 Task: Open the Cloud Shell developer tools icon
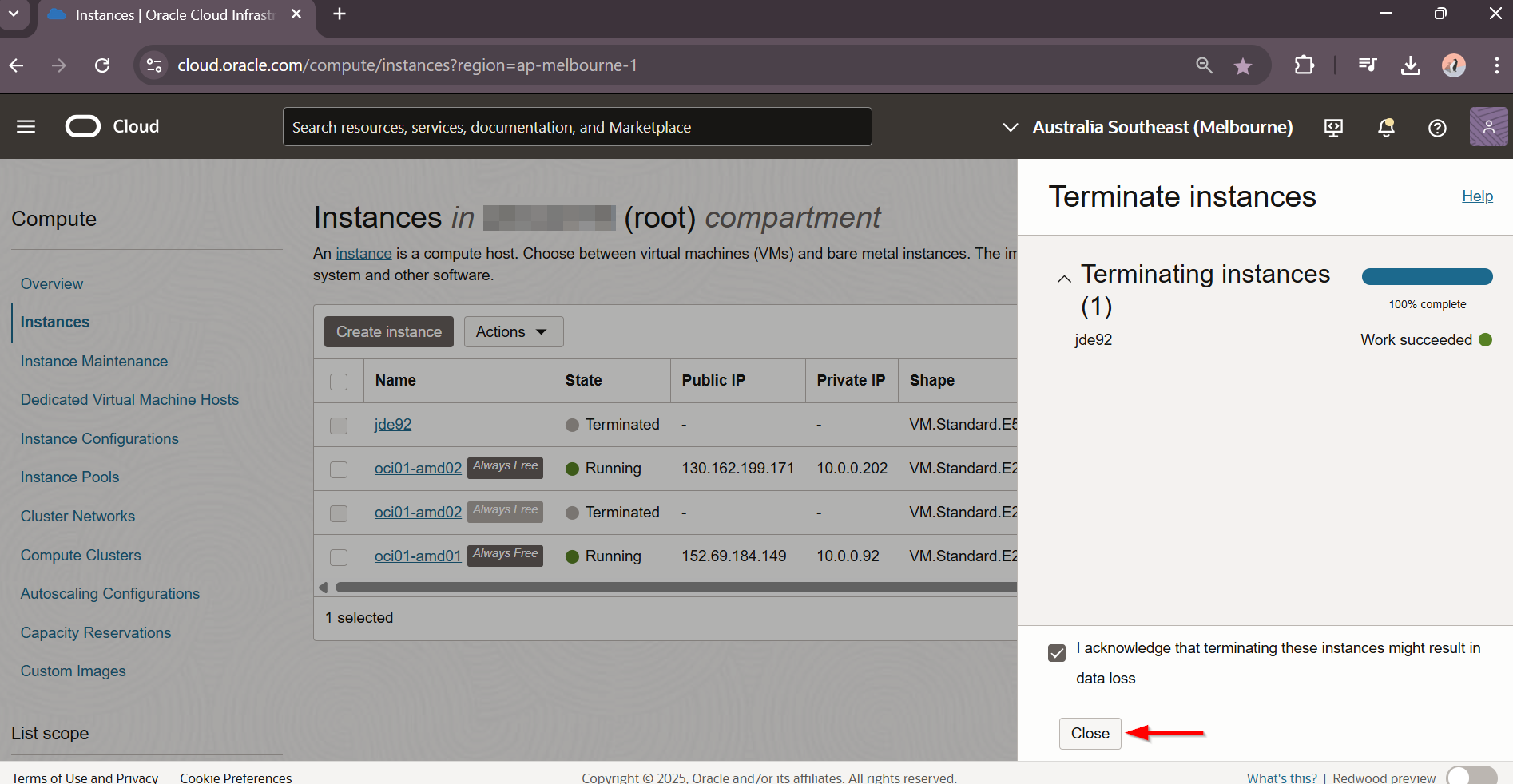point(1333,128)
